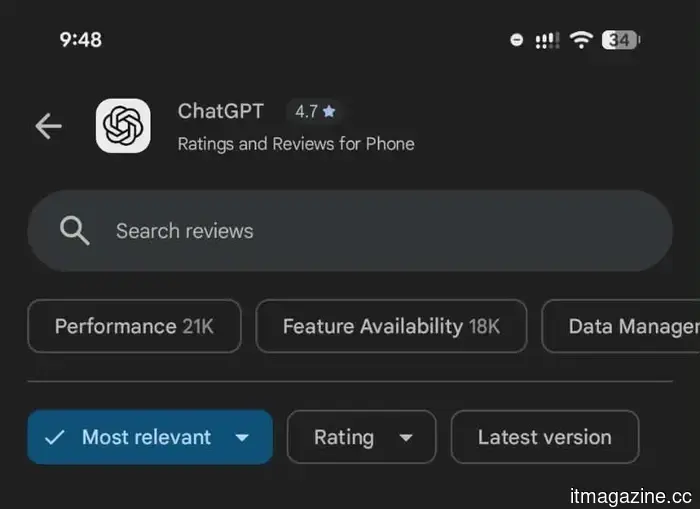Click the checkmark on Most relevant
This screenshot has height=509, width=700.
[55, 437]
